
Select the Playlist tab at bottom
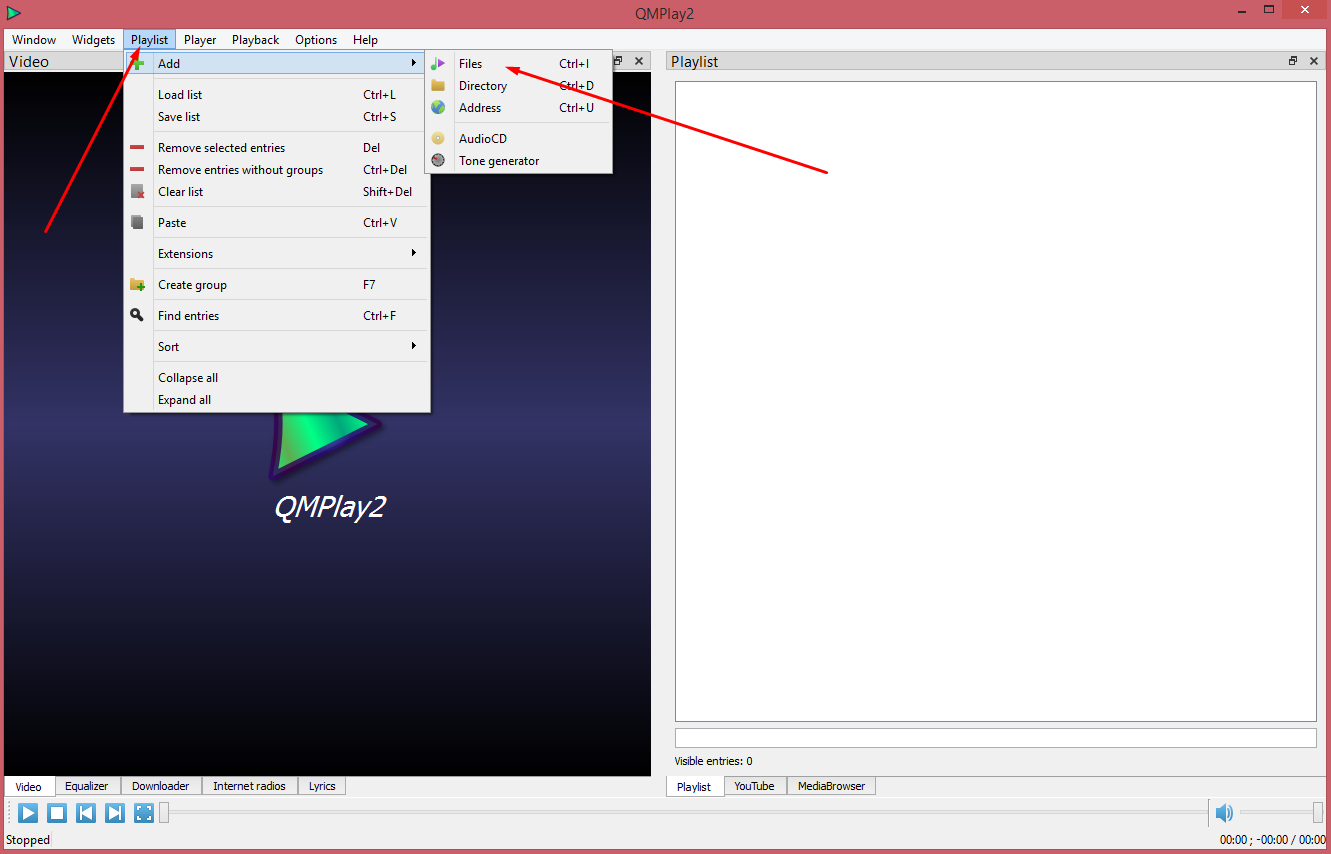click(x=694, y=787)
